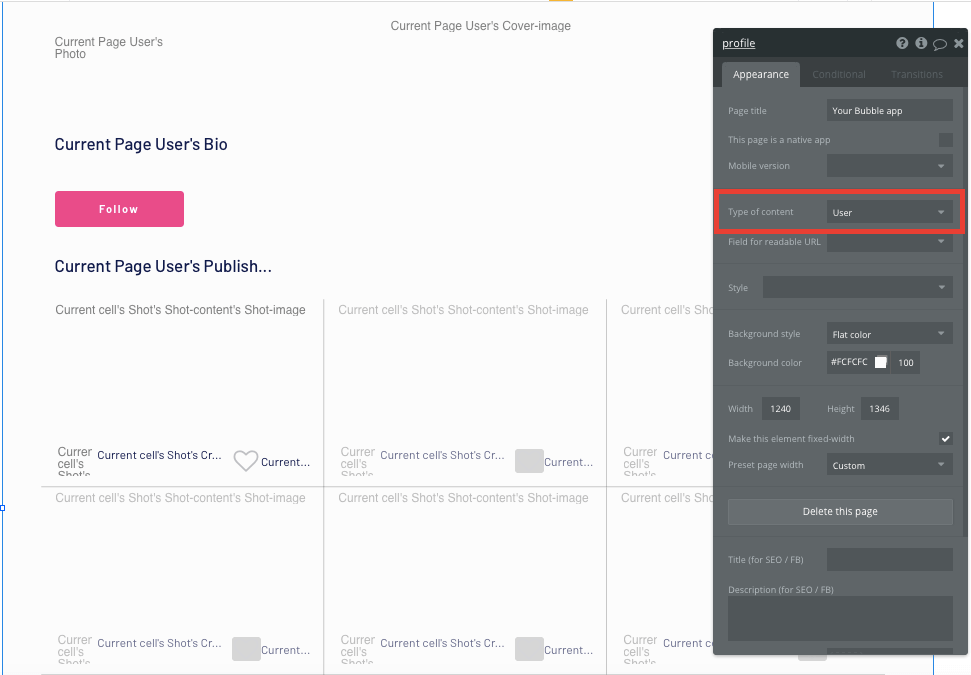Click the 'profile' page title link
971x675 pixels.
point(738,43)
